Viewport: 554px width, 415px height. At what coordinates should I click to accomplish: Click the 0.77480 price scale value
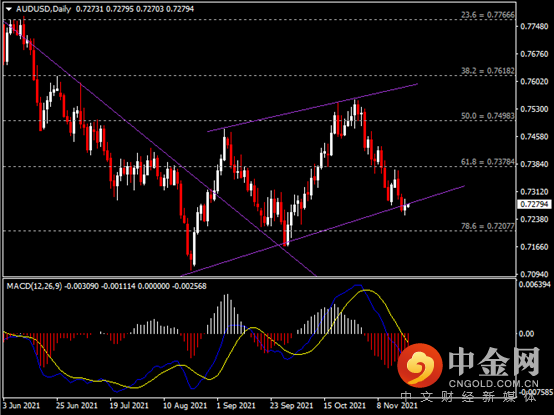(x=534, y=26)
